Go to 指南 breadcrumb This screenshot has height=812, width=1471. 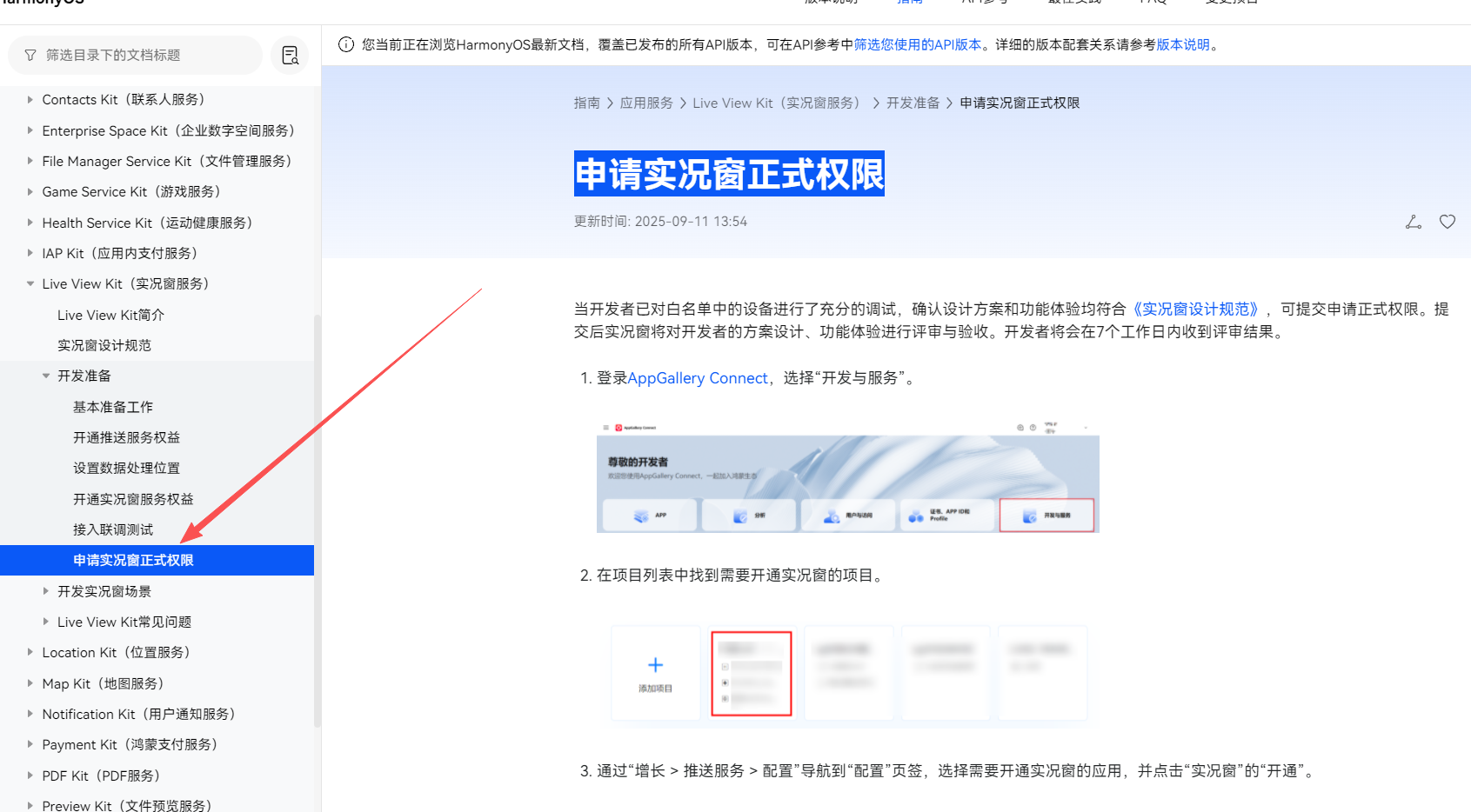coord(587,103)
